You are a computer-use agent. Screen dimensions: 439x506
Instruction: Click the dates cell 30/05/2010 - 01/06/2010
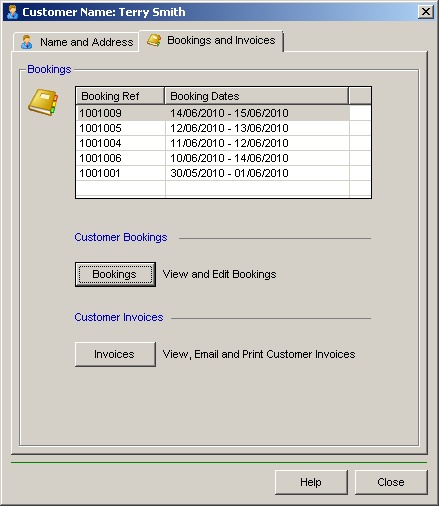pos(229,173)
